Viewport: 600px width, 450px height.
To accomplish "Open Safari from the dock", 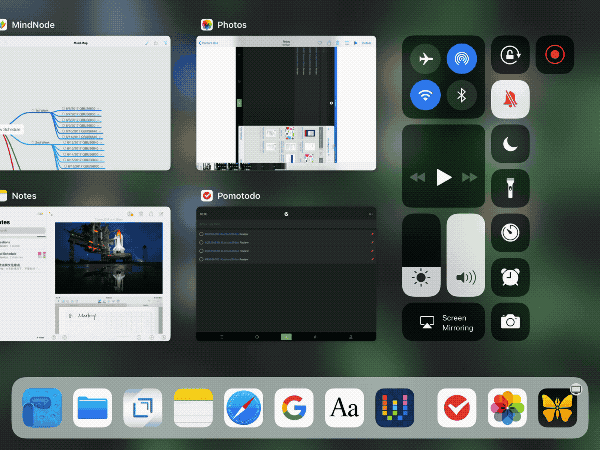I will [x=243, y=408].
